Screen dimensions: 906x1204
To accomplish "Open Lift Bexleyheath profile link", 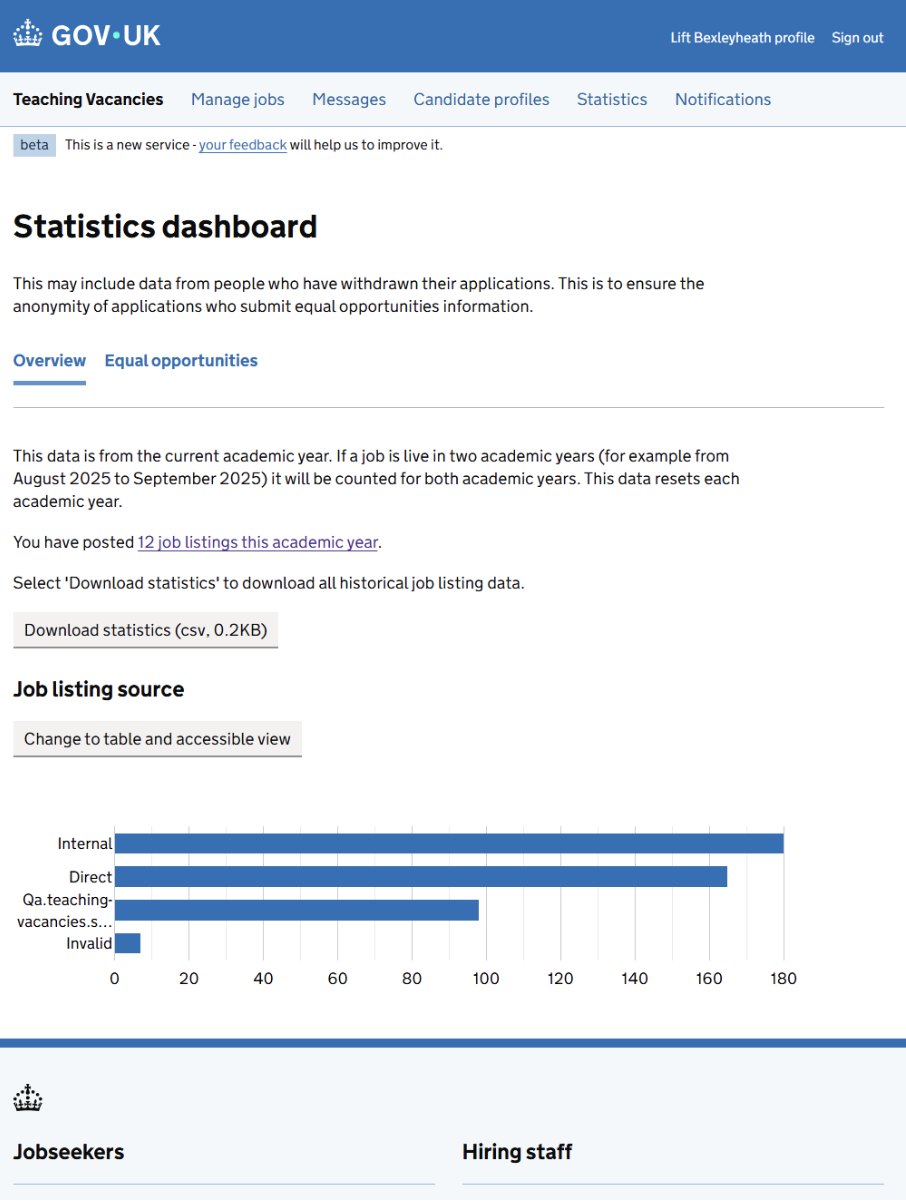I will 742,38.
